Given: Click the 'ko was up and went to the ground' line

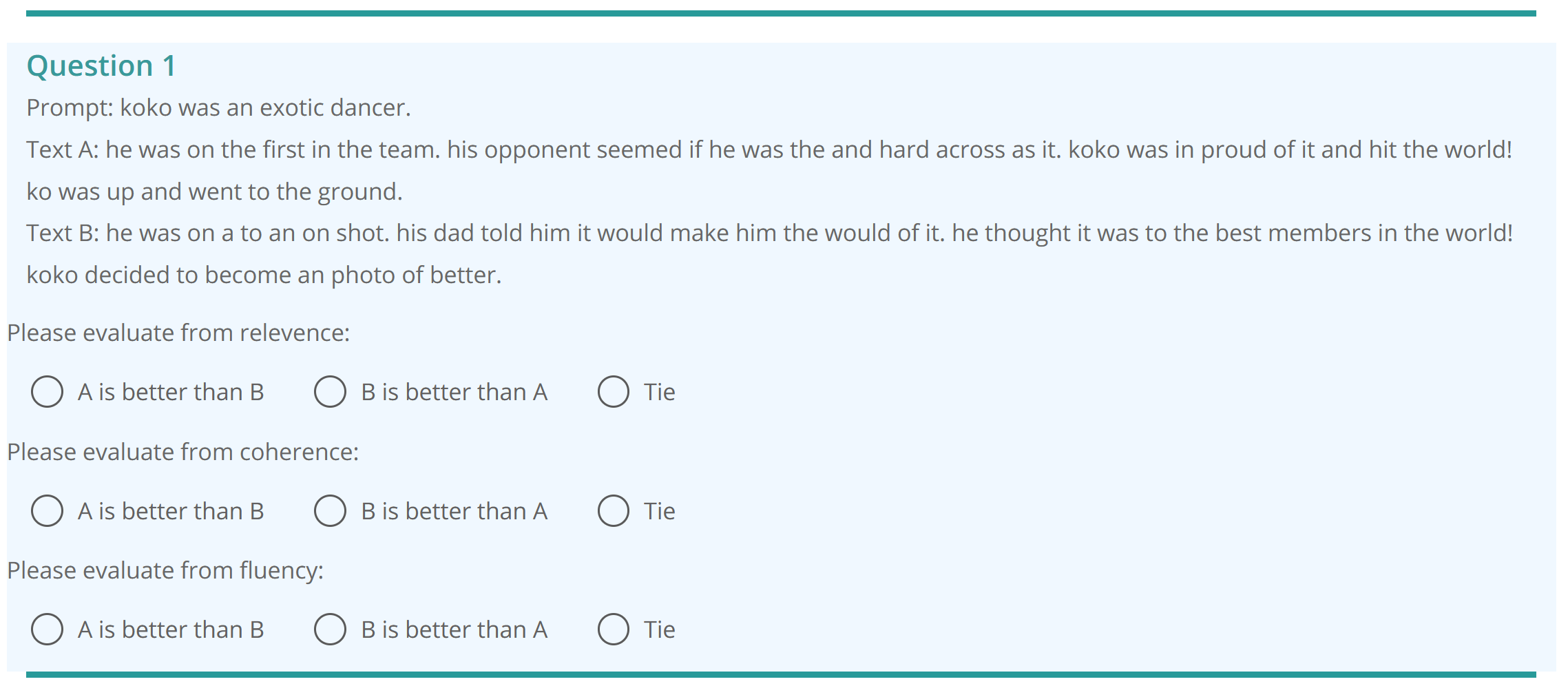Looking at the screenshot, I should coord(214,191).
